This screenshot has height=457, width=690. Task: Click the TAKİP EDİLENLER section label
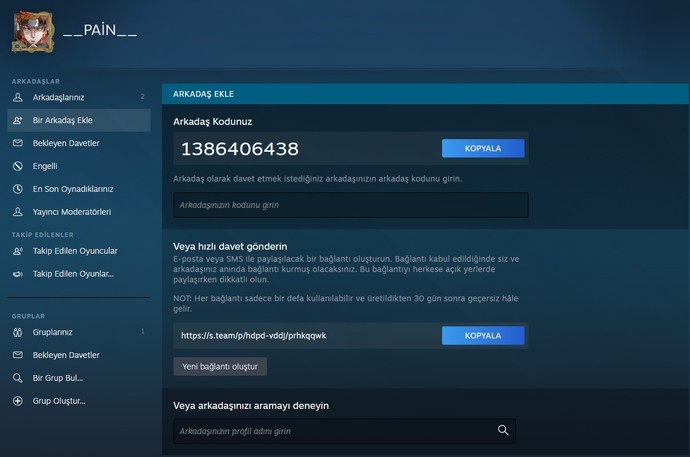pos(43,235)
